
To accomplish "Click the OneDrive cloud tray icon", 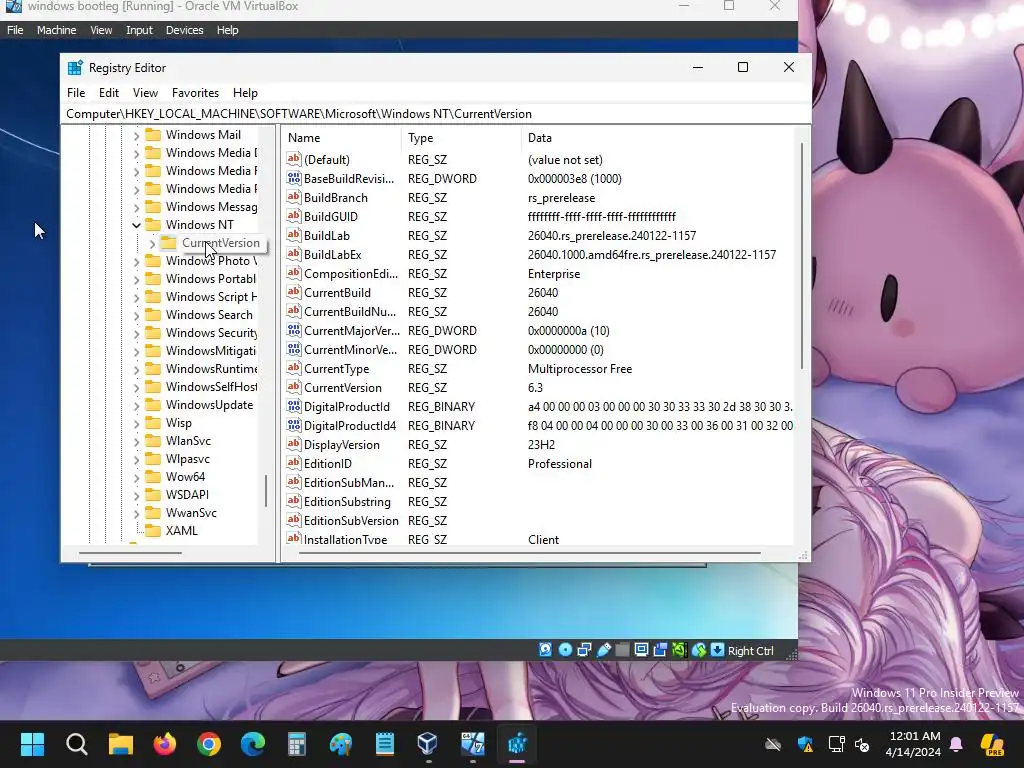I will point(773,744).
